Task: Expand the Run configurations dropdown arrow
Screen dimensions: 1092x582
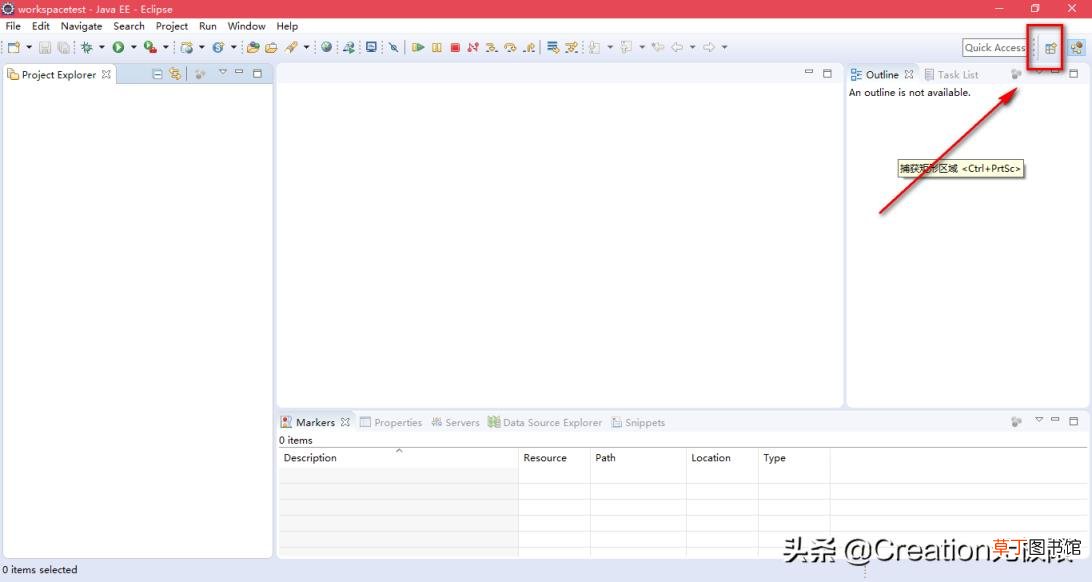Action: click(x=134, y=47)
